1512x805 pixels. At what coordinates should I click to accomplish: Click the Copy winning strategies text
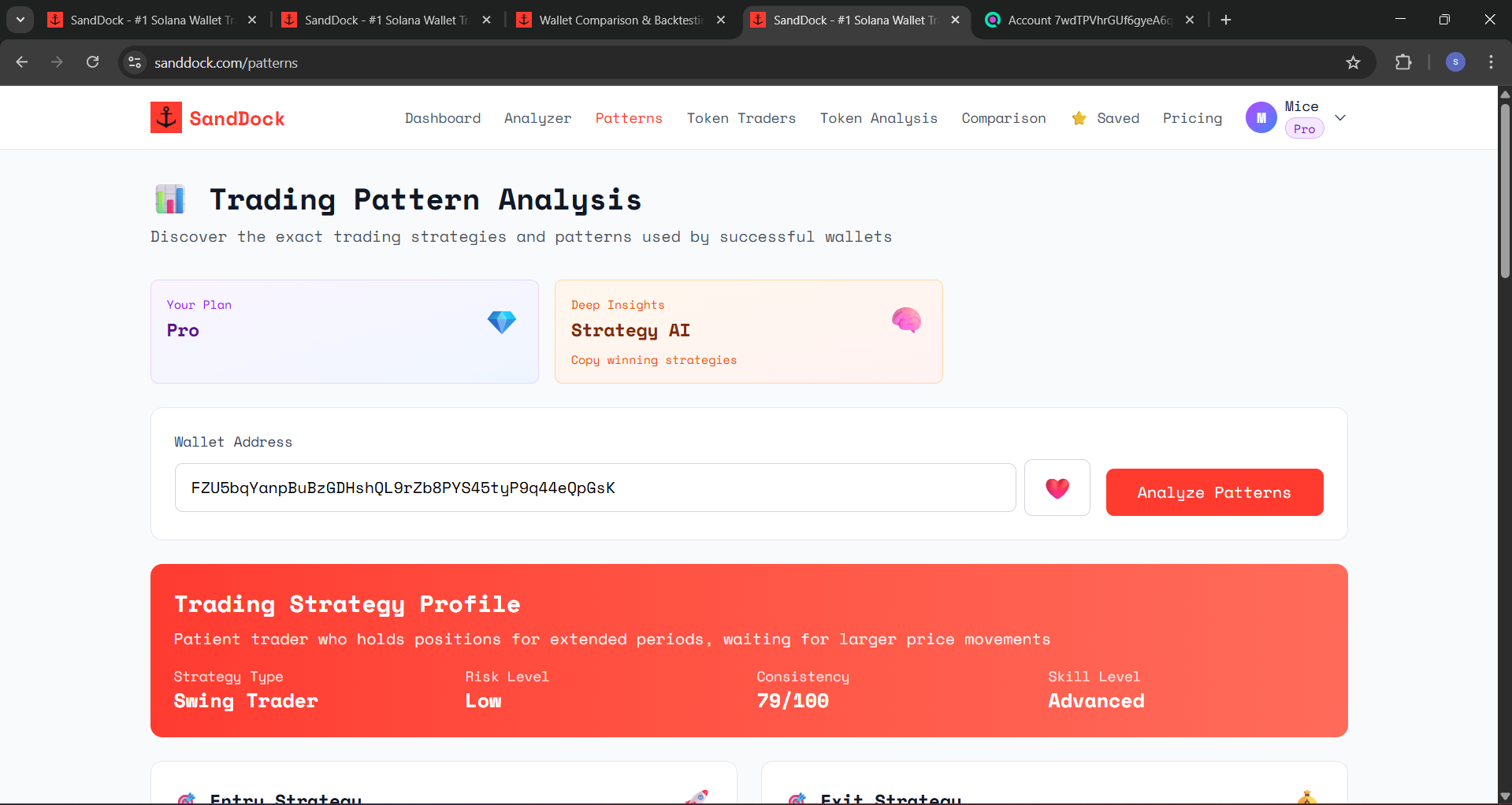tap(654, 360)
